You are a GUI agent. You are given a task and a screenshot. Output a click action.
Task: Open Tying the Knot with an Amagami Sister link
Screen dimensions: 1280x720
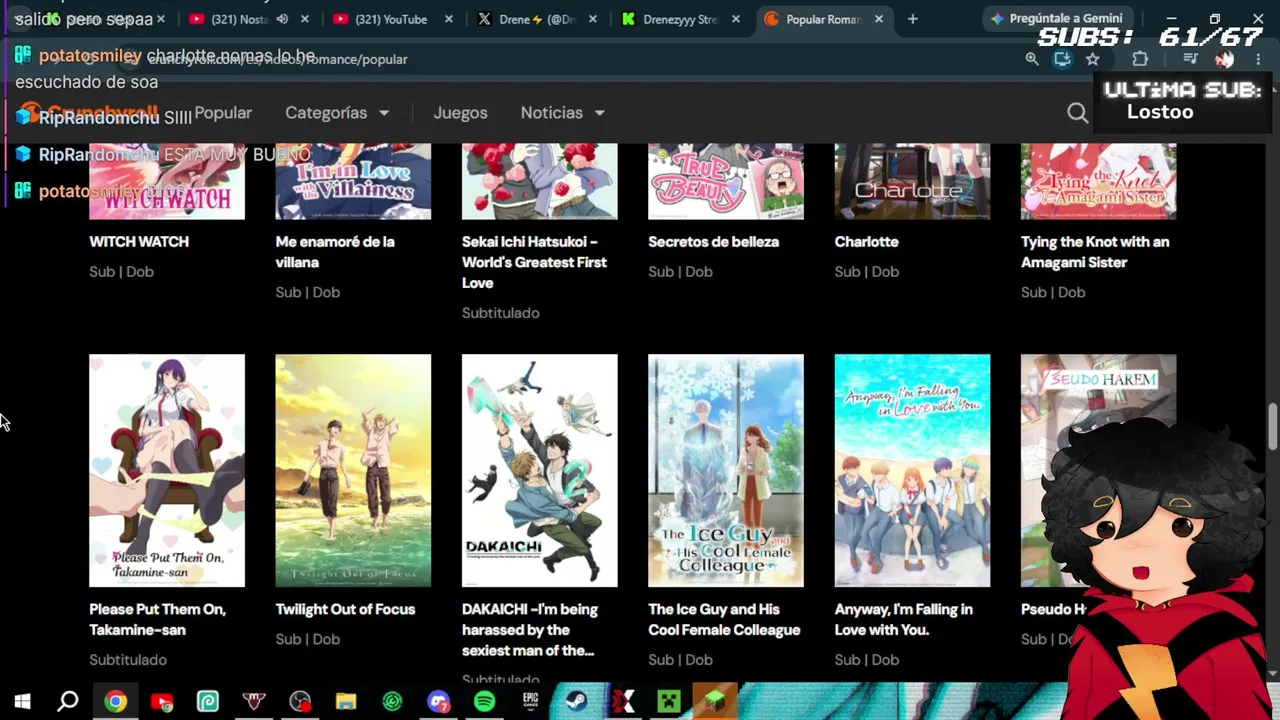coord(1095,252)
